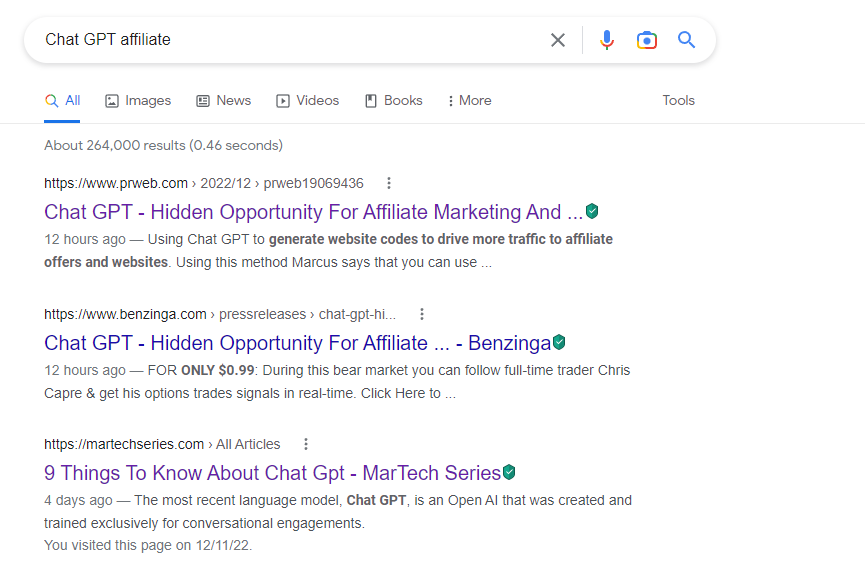
Task: Open the prweb 'Hidden Opportunity For Affiliate Marketing' link
Action: click(313, 212)
